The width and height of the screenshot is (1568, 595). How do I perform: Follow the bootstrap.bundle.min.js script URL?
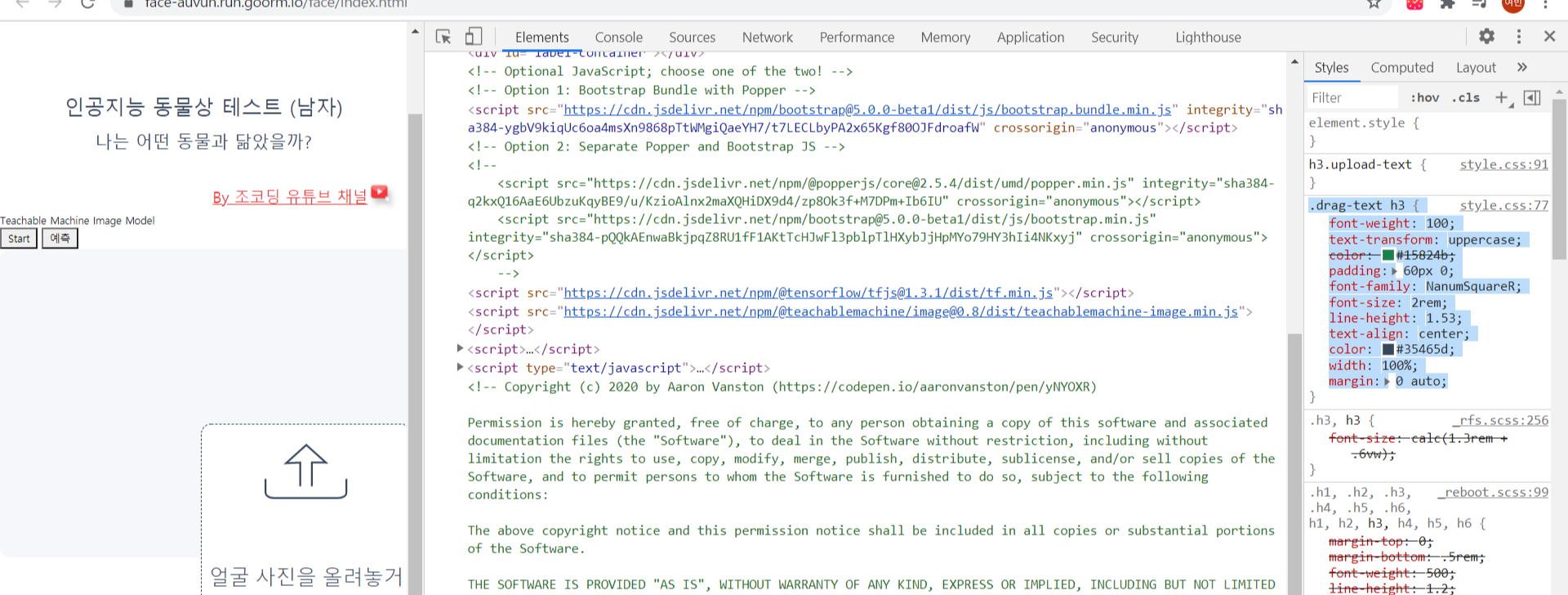[867, 110]
